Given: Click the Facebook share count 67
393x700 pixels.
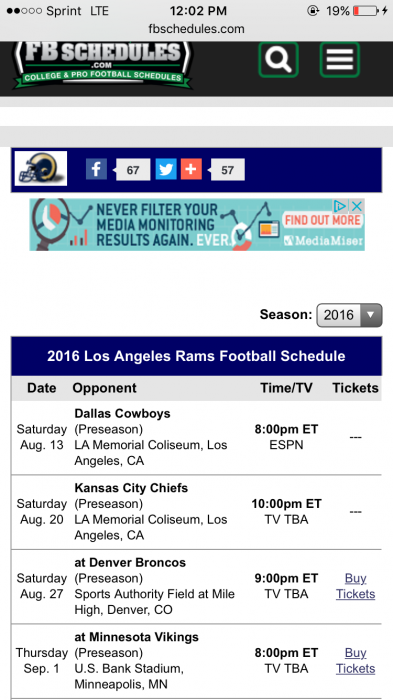Looking at the screenshot, I should click(x=133, y=170).
